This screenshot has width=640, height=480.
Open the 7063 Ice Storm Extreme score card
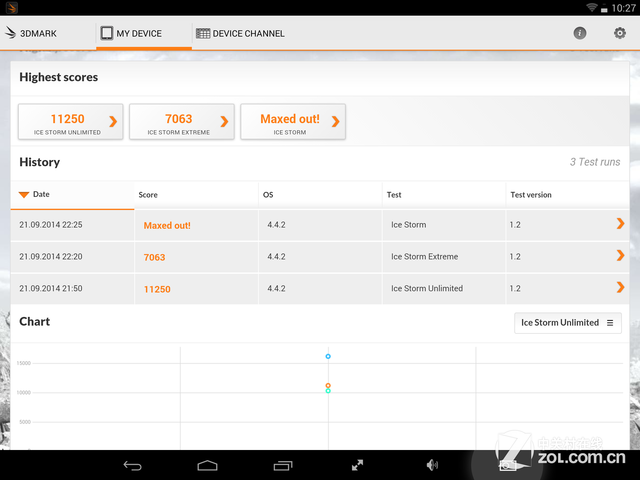pyautogui.click(x=182, y=122)
